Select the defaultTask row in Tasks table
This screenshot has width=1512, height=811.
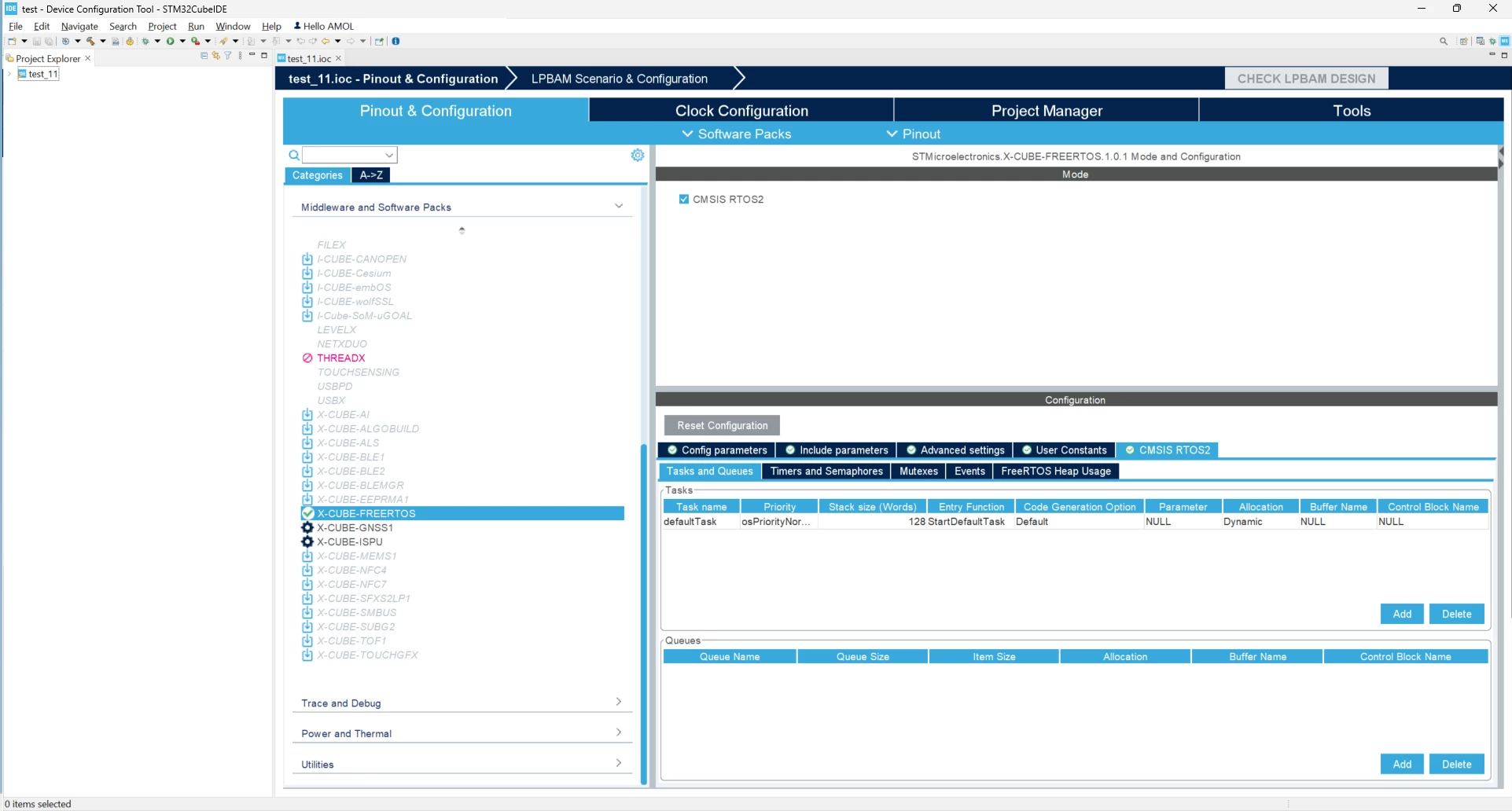point(1075,522)
